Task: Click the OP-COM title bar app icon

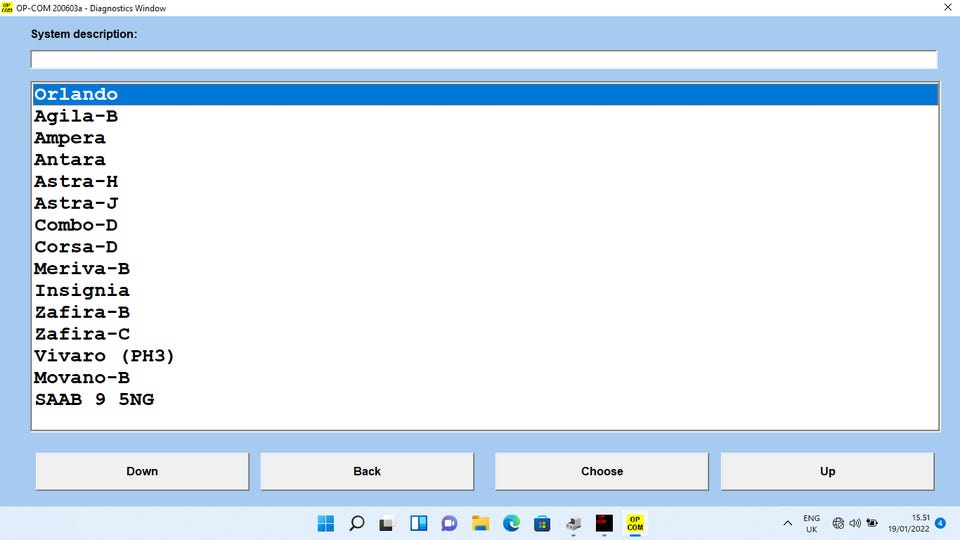Action: click(7, 7)
